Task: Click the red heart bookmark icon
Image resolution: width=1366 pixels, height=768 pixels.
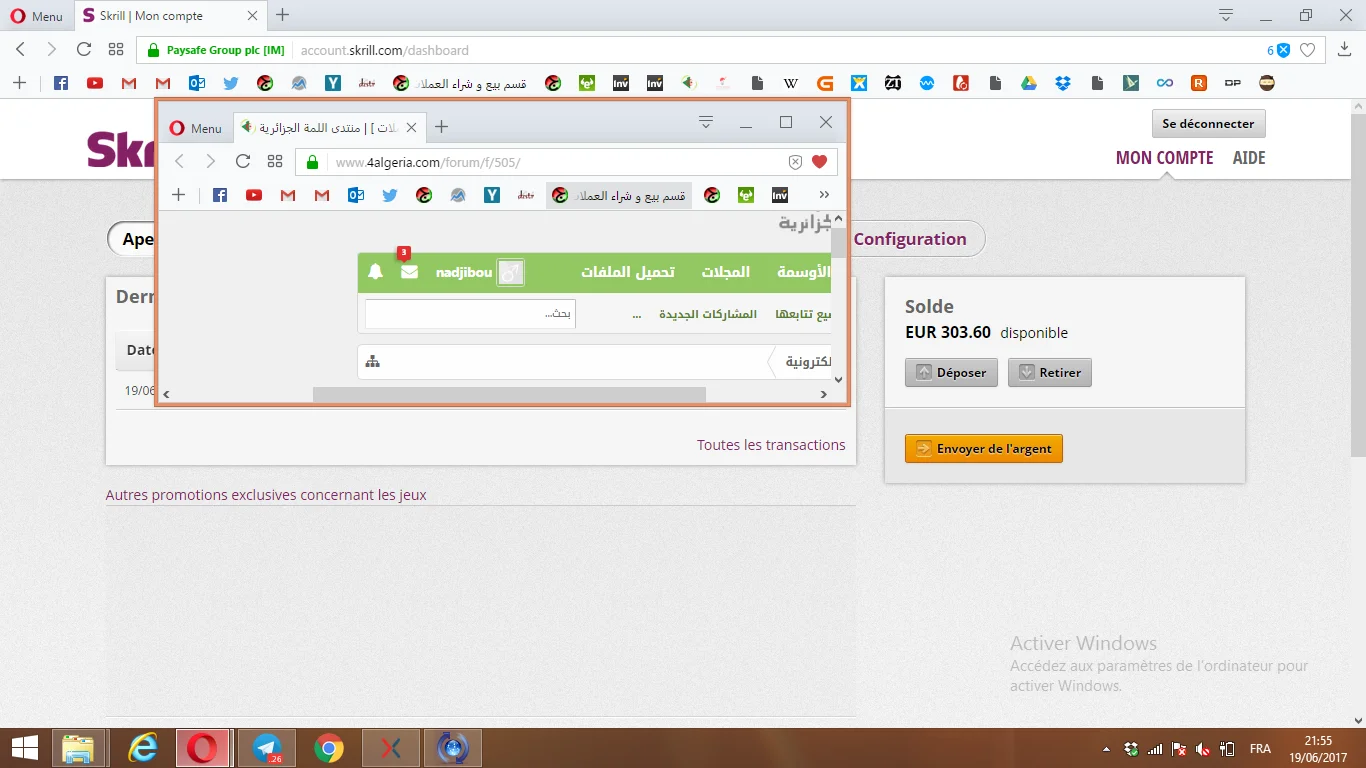Action: 819,162
